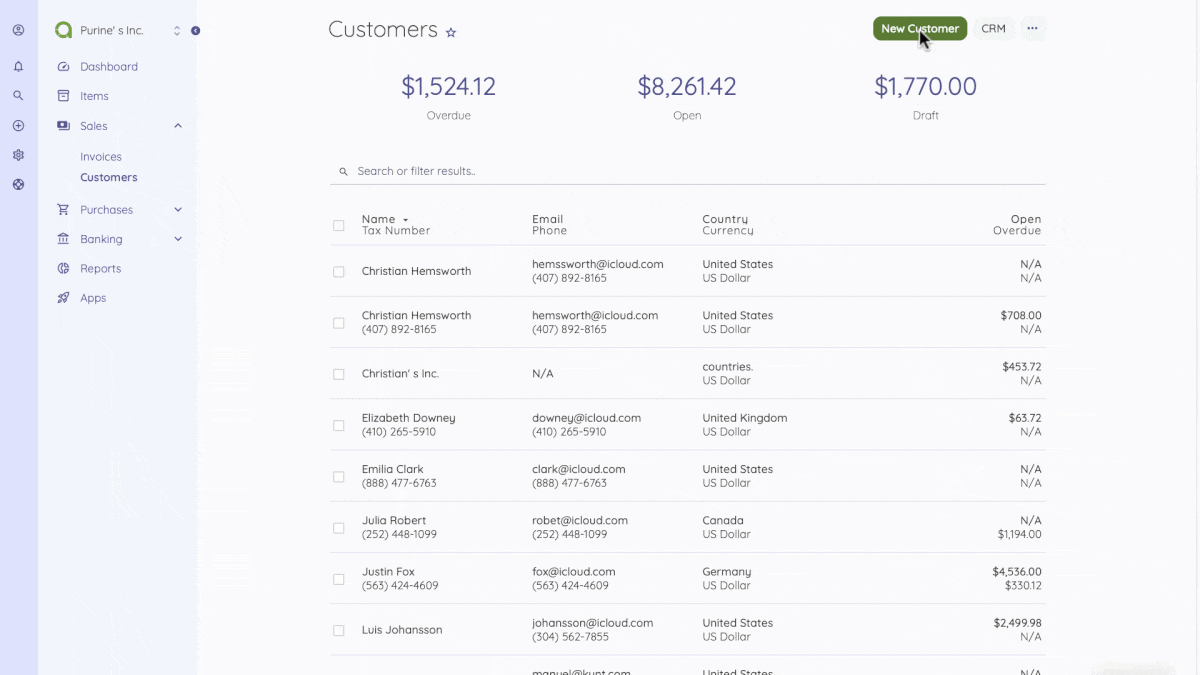Image resolution: width=1200 pixels, height=675 pixels.
Task: Favorite the Customers page with star
Action: (451, 32)
